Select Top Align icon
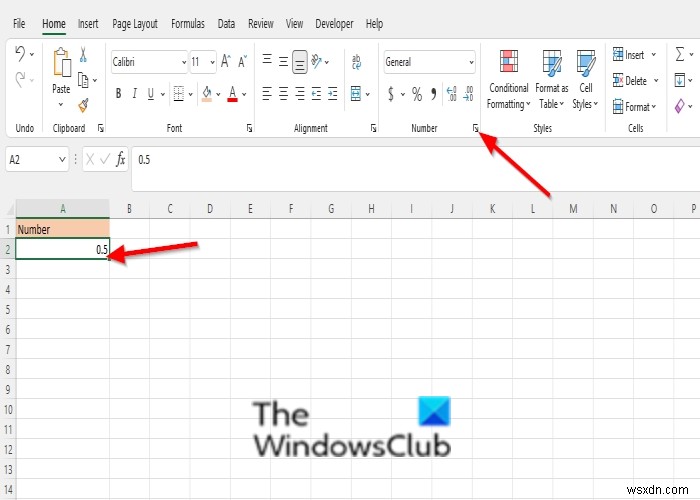 (x=267, y=60)
